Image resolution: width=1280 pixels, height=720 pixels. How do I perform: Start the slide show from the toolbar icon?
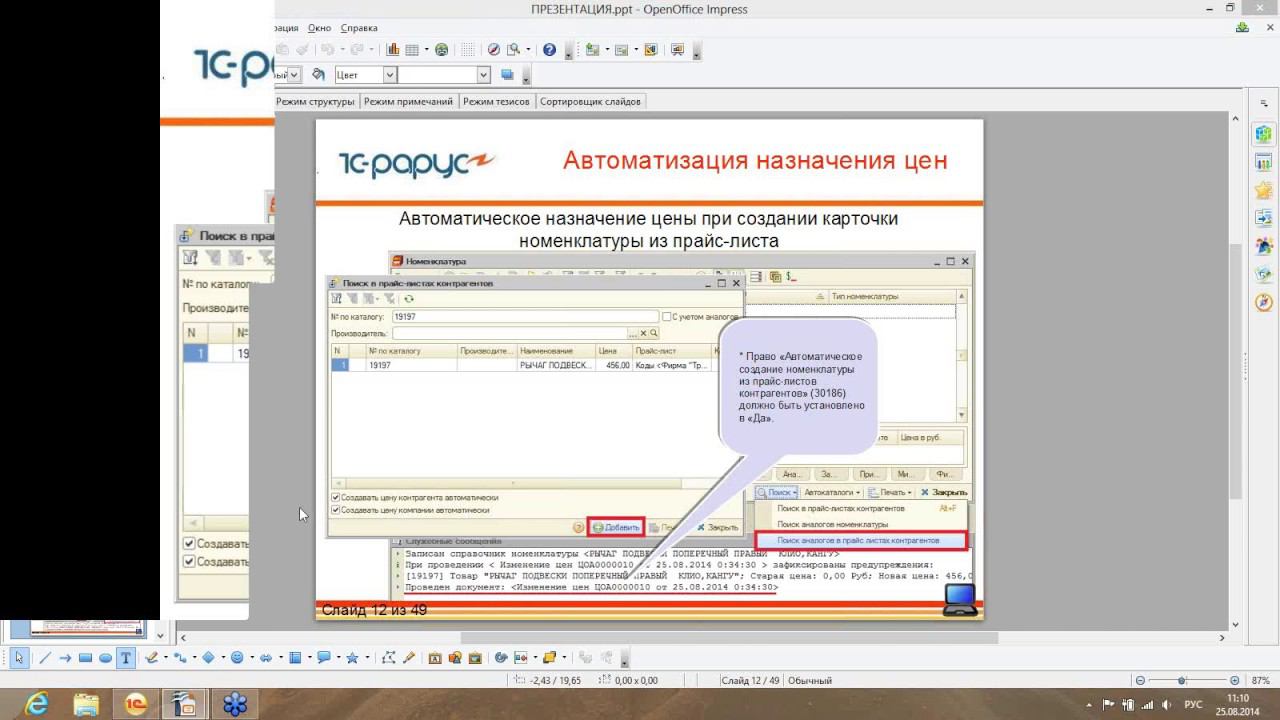pos(678,49)
